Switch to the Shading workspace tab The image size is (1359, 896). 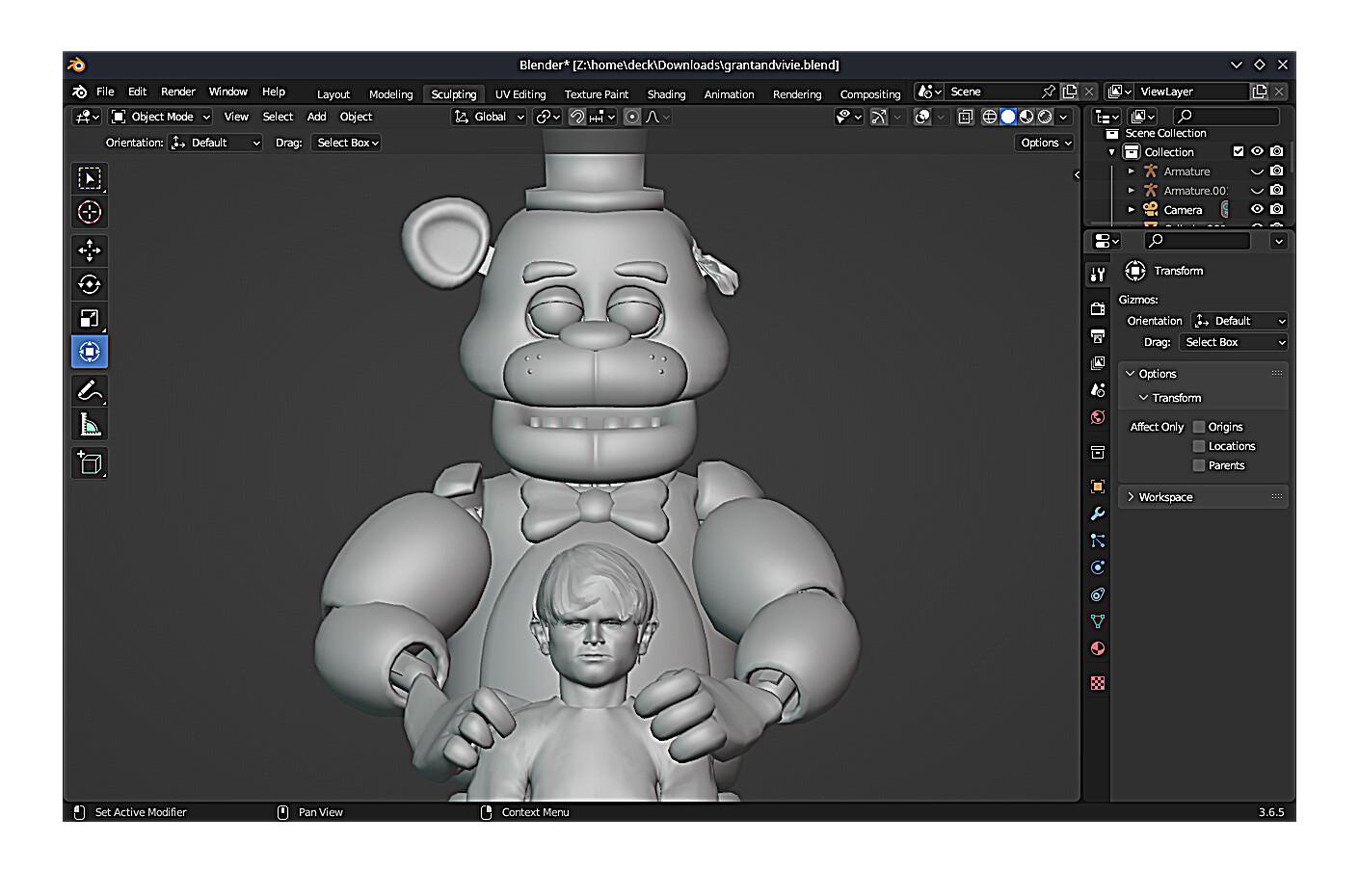coord(666,94)
